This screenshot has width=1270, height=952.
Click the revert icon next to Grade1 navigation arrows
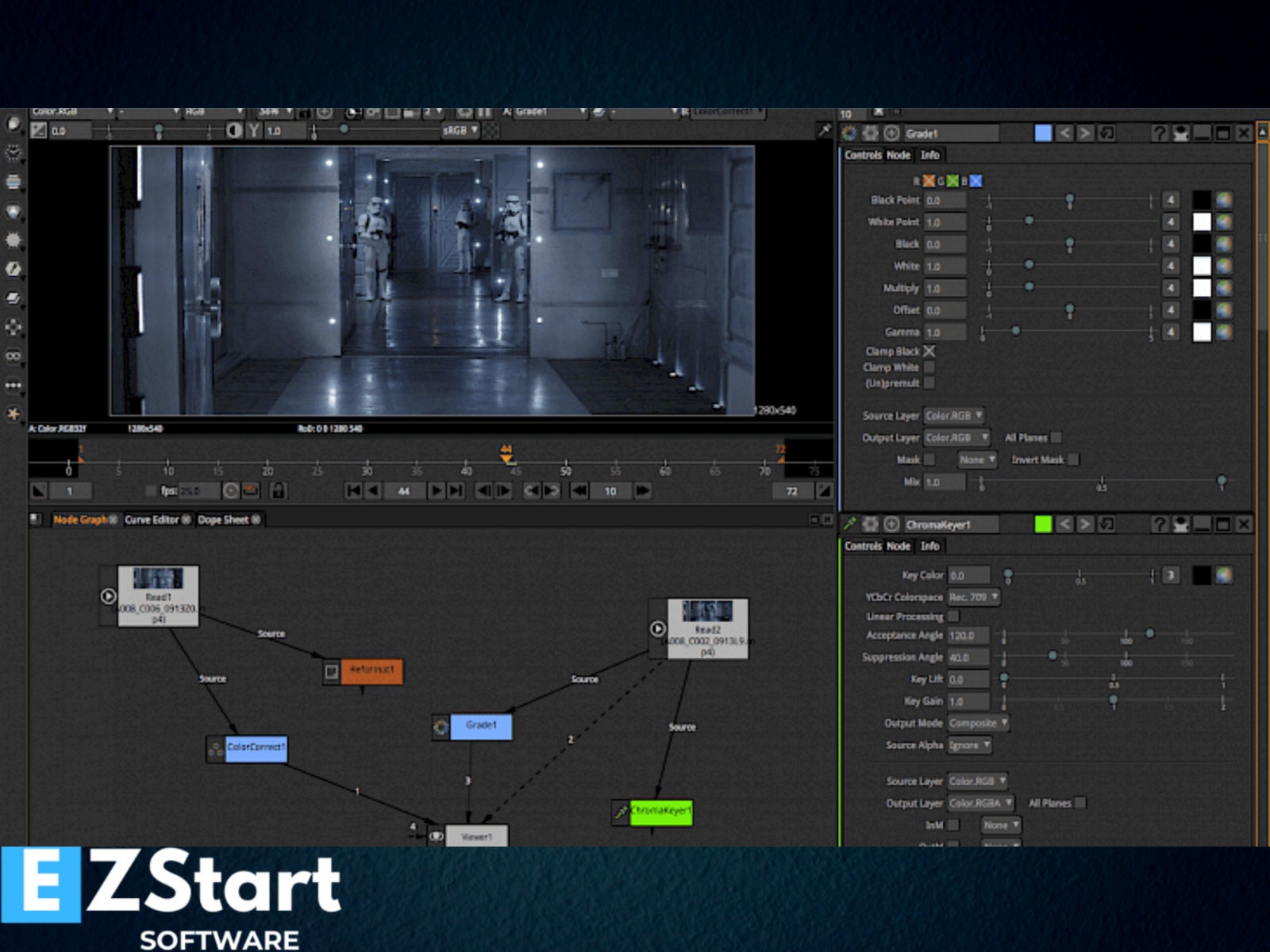pyautogui.click(x=1105, y=132)
